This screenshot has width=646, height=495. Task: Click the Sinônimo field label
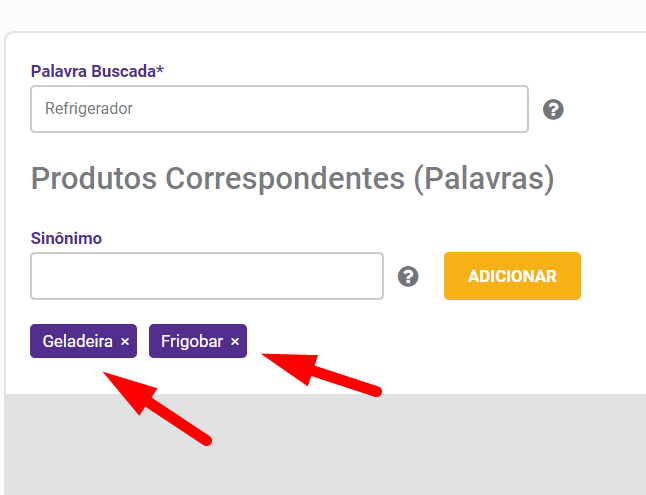pos(66,238)
